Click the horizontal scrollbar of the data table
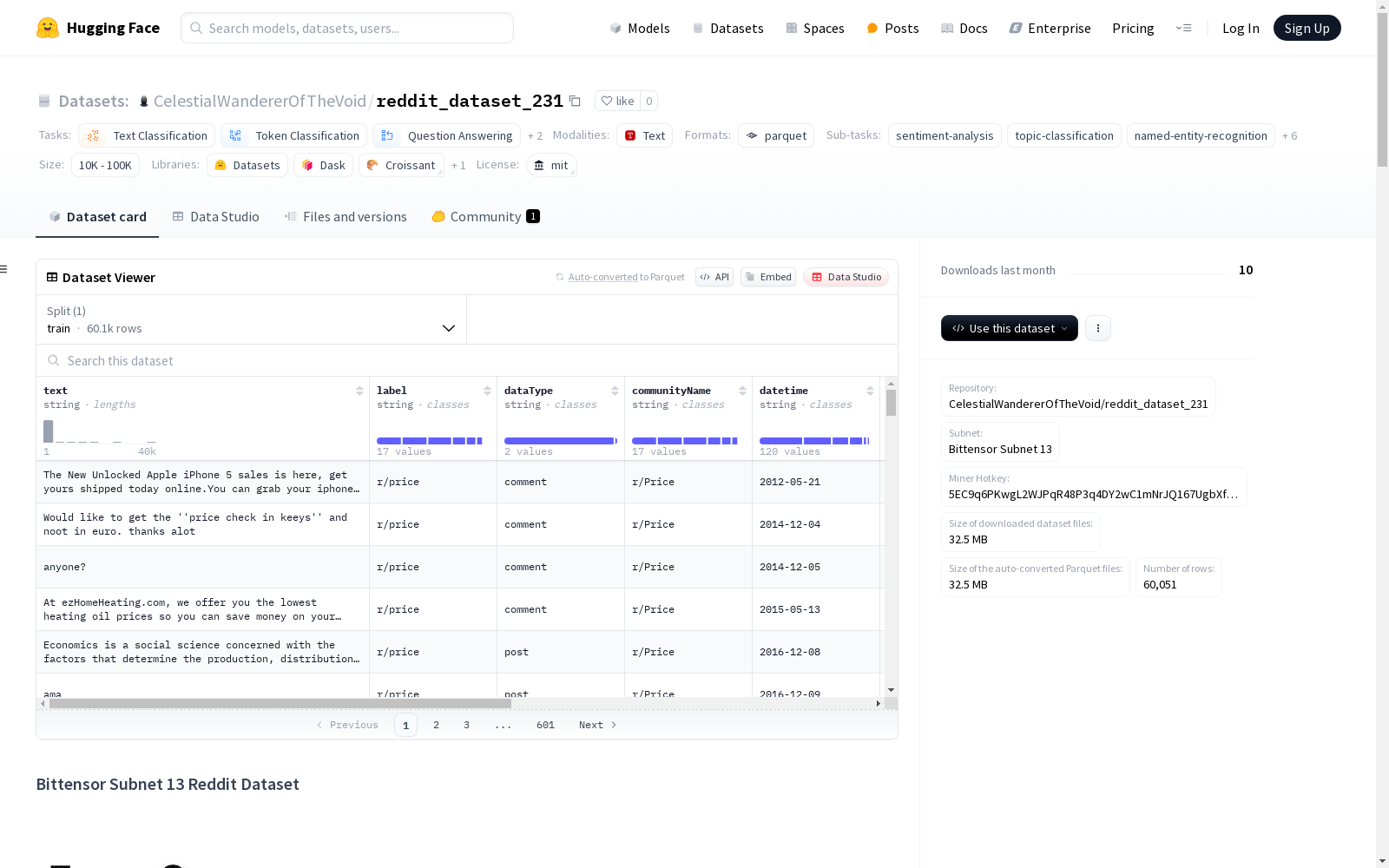The height and width of the screenshot is (868, 1389). click(x=280, y=704)
